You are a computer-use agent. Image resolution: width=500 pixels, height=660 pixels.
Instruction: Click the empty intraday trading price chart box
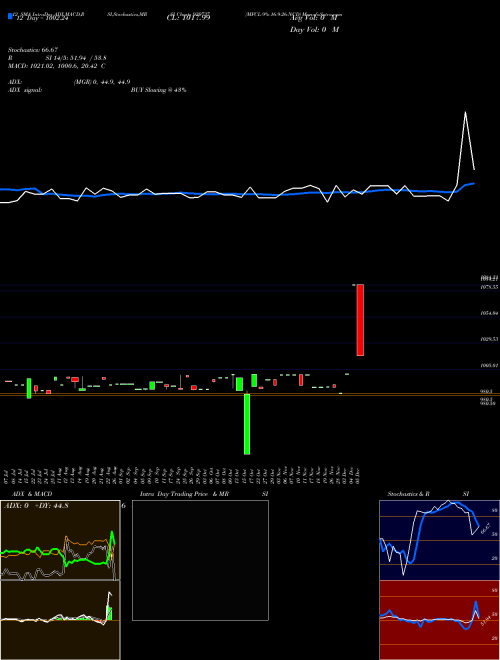[x=200, y=560]
